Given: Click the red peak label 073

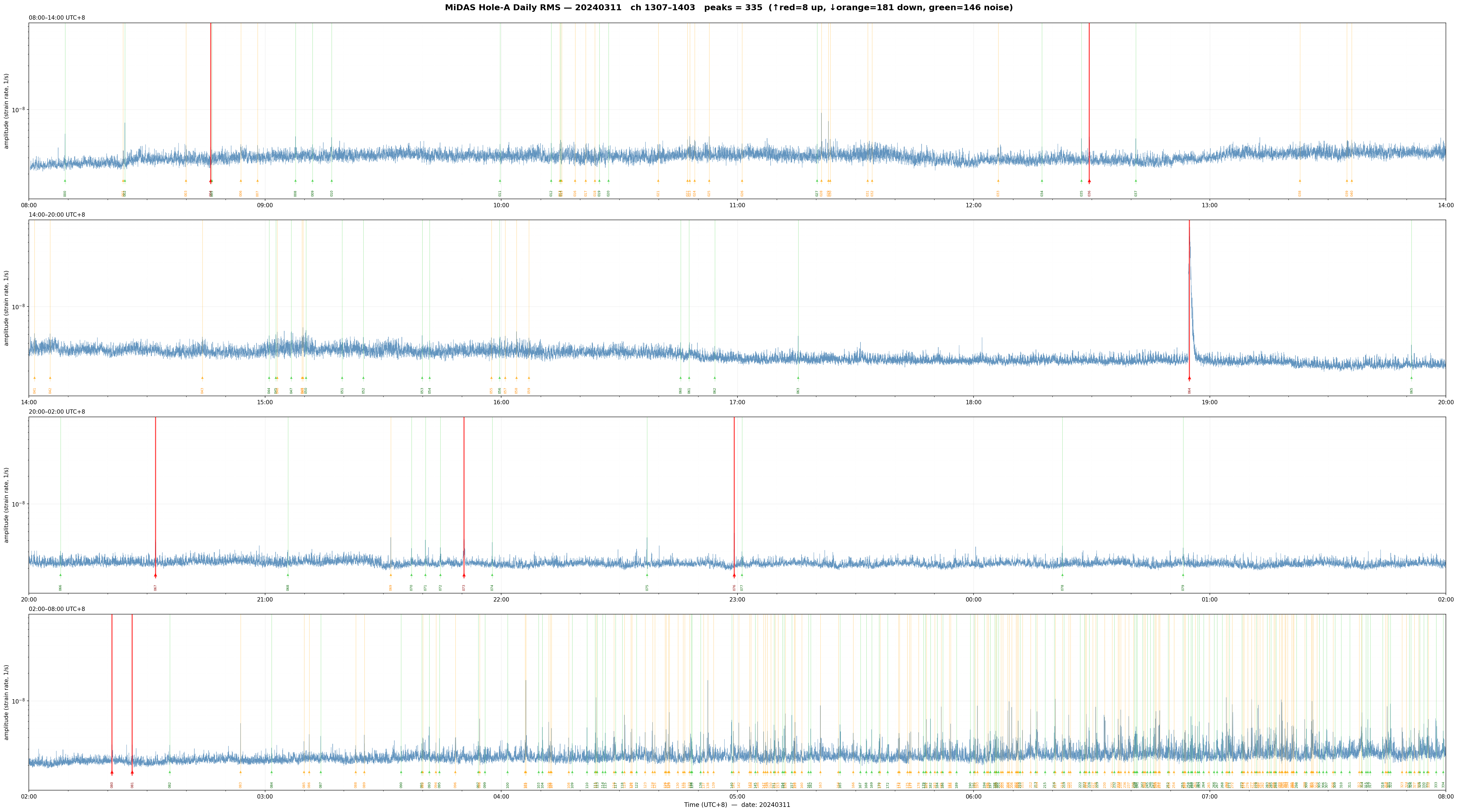Looking at the screenshot, I should (463, 588).
